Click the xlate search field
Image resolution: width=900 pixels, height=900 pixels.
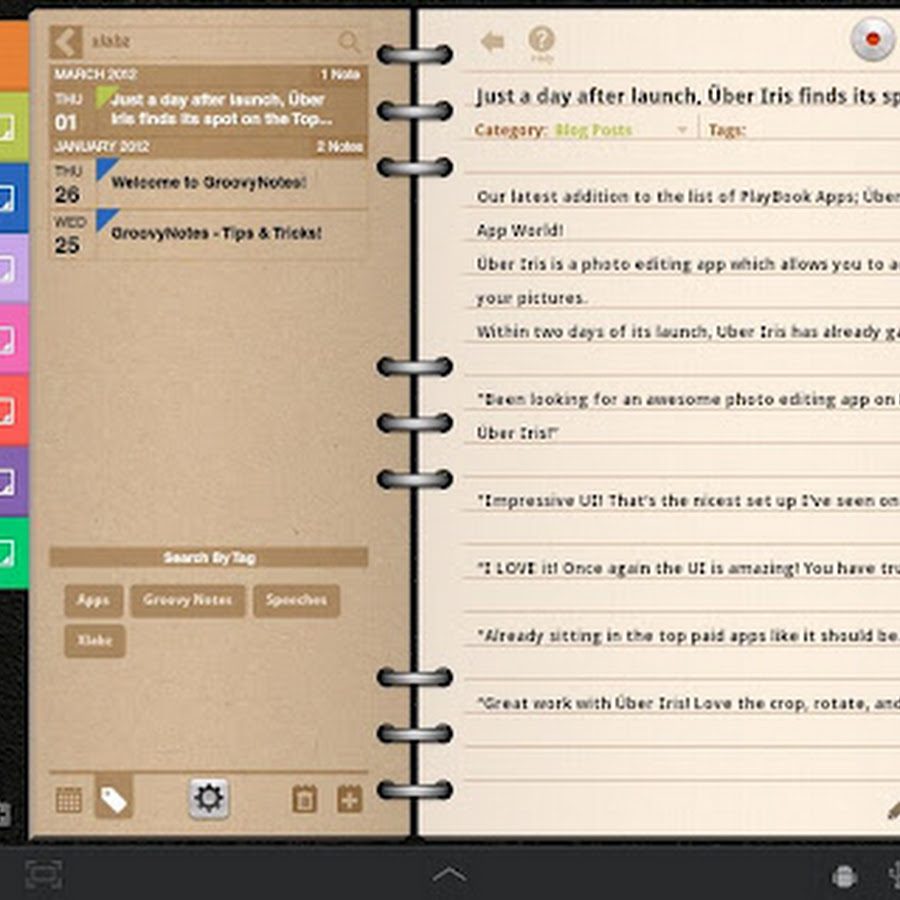[212, 41]
